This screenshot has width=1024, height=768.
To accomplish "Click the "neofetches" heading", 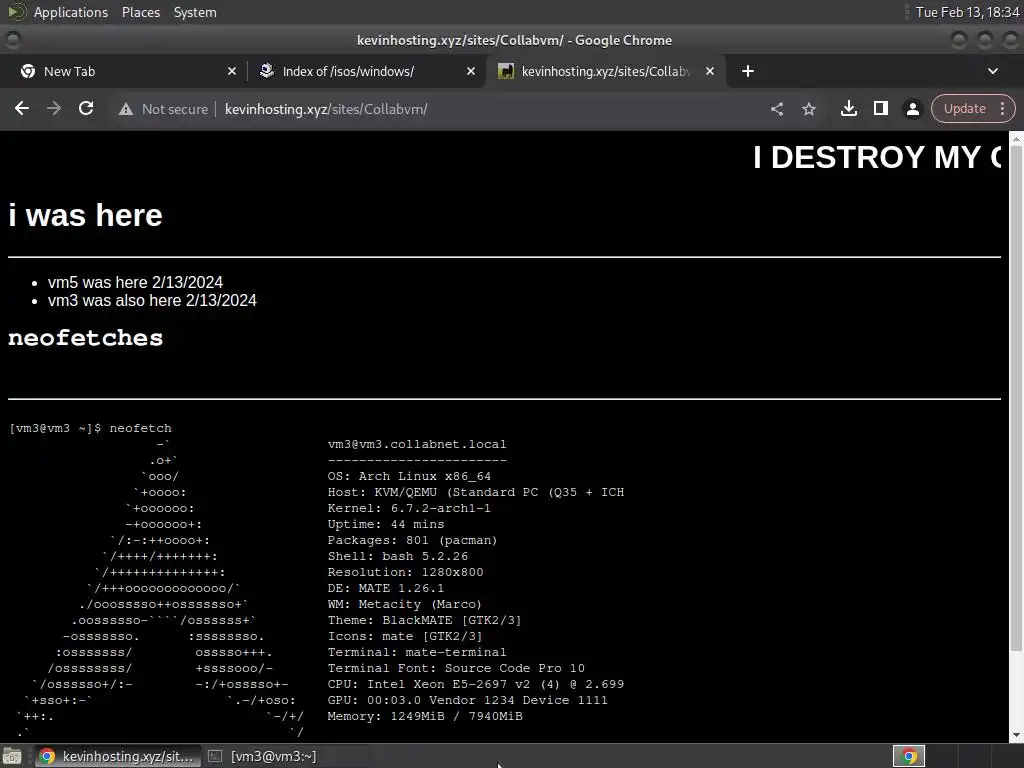I will 86,338.
